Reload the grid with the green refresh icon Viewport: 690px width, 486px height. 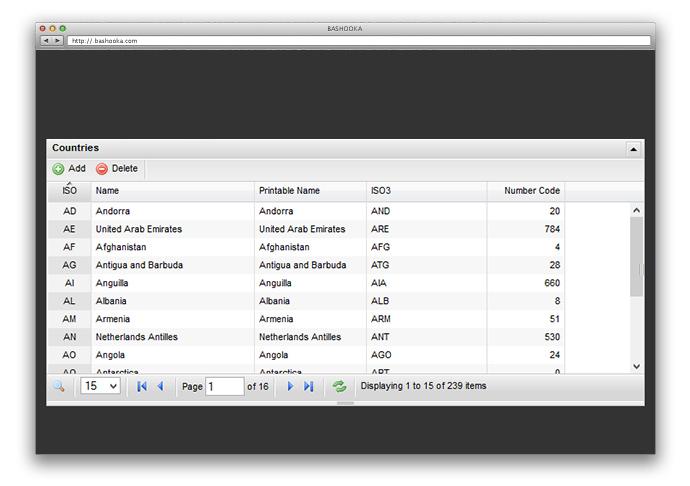[339, 387]
